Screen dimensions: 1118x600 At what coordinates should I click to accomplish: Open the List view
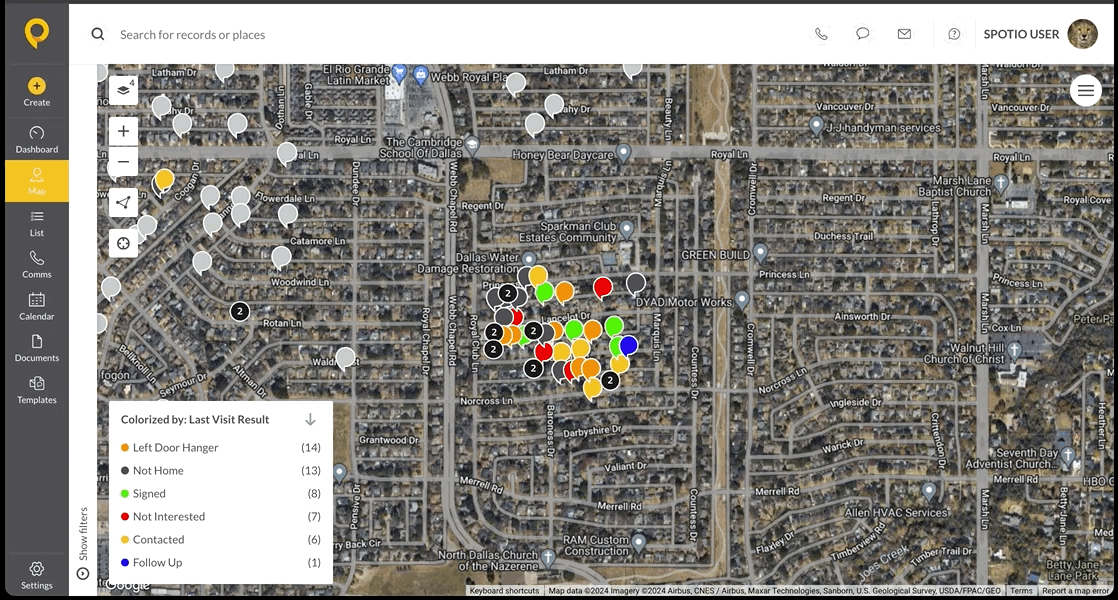(x=36, y=223)
